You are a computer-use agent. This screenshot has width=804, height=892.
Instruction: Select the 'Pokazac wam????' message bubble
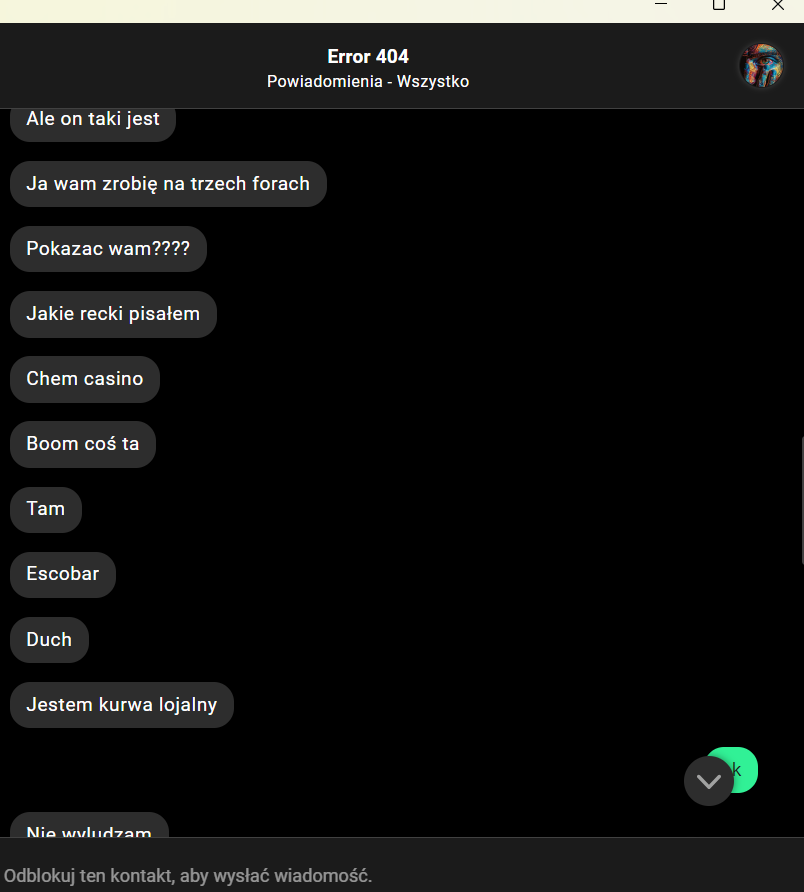[108, 249]
